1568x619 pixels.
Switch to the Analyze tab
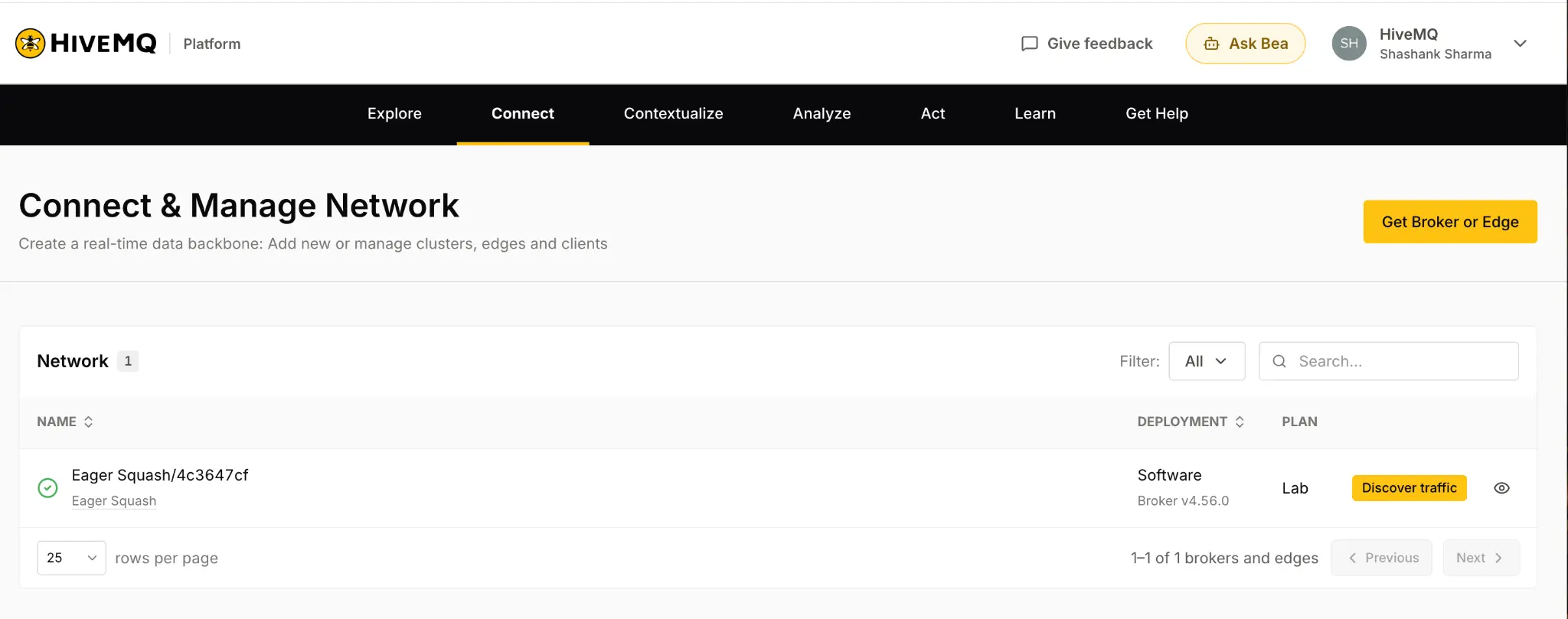[822, 113]
